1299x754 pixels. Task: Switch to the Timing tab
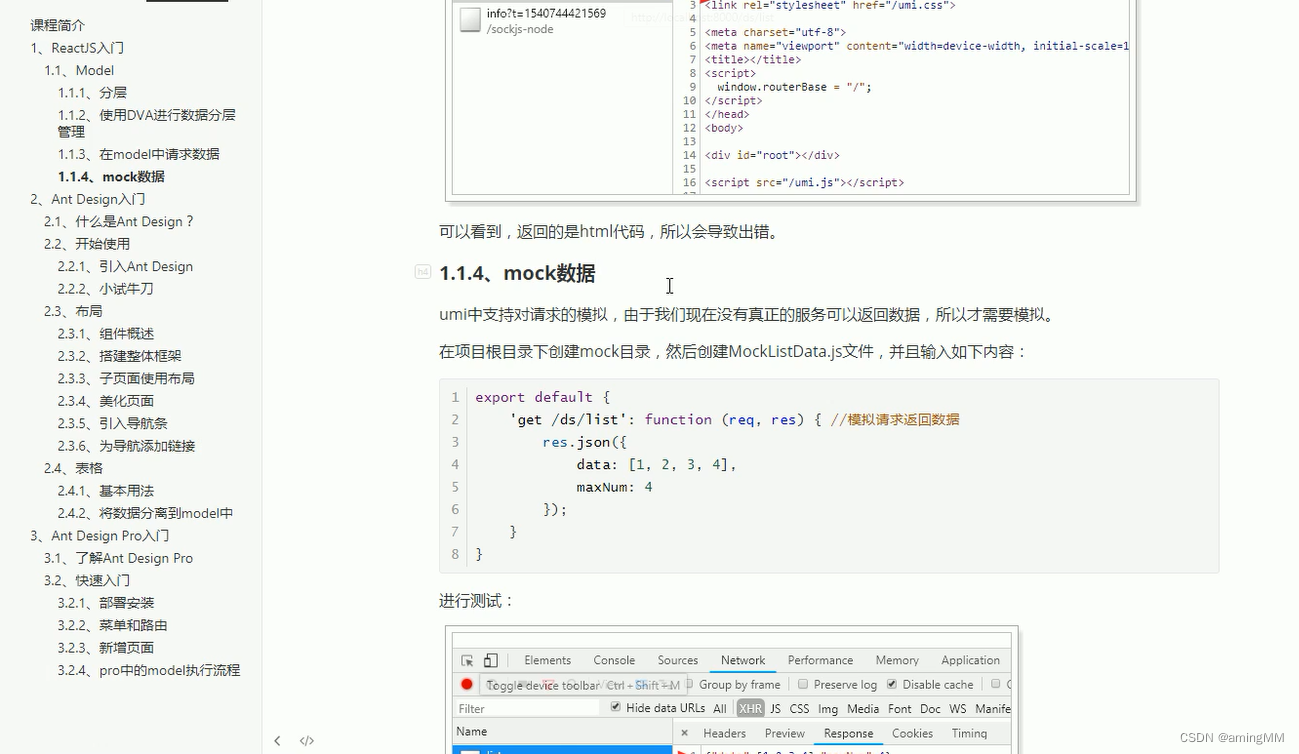click(x=969, y=733)
